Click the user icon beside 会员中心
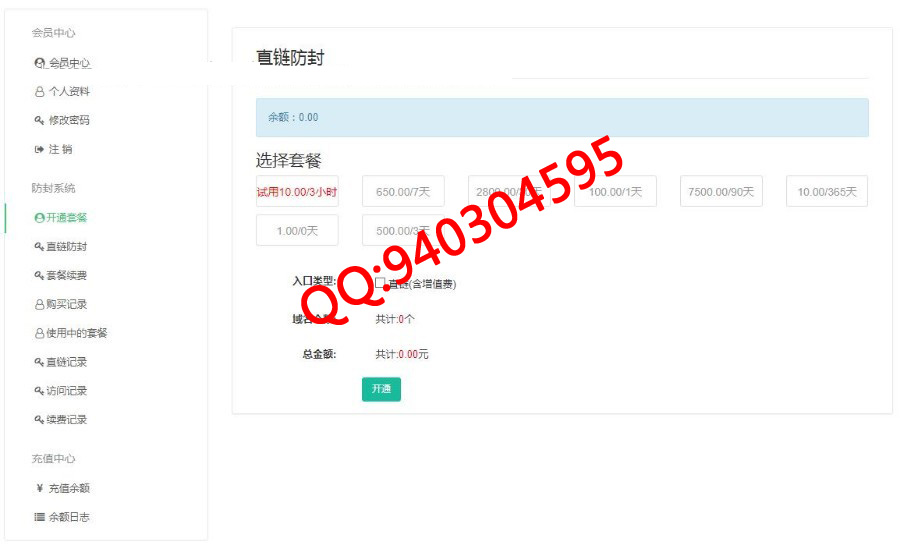Screen dimensions: 900x545 39,63
